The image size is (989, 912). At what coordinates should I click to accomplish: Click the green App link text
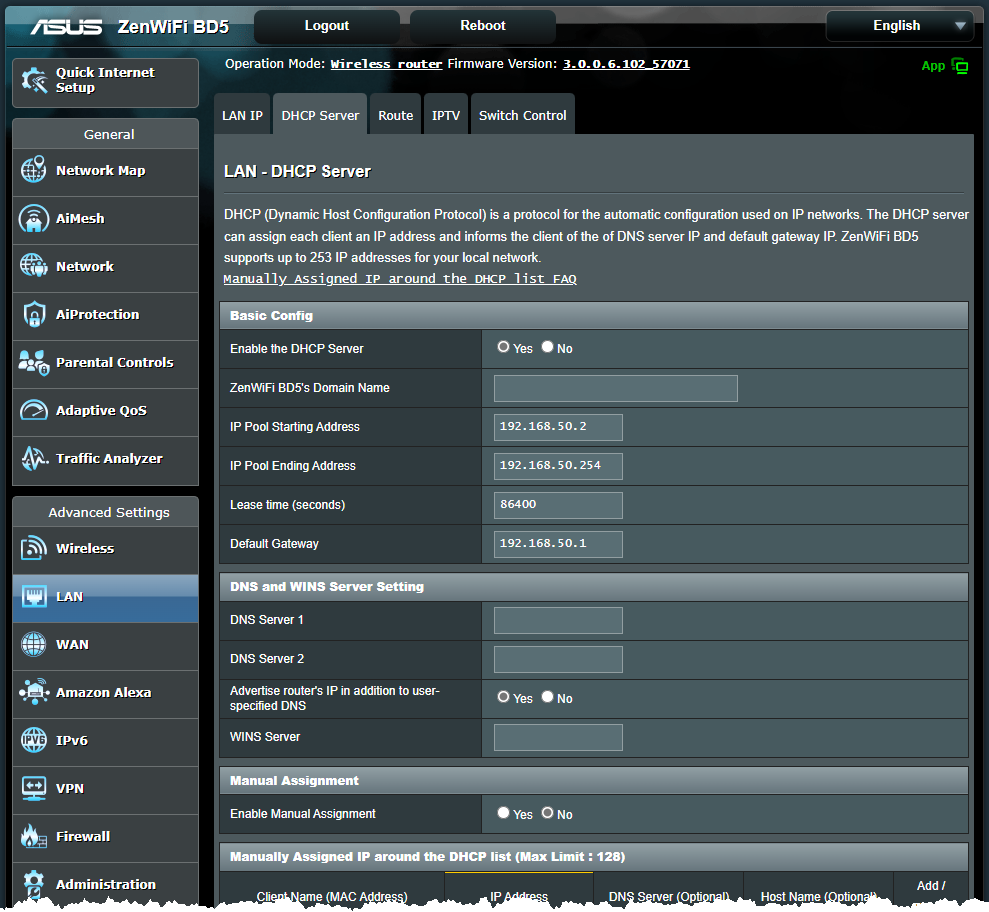pyautogui.click(x=933, y=66)
